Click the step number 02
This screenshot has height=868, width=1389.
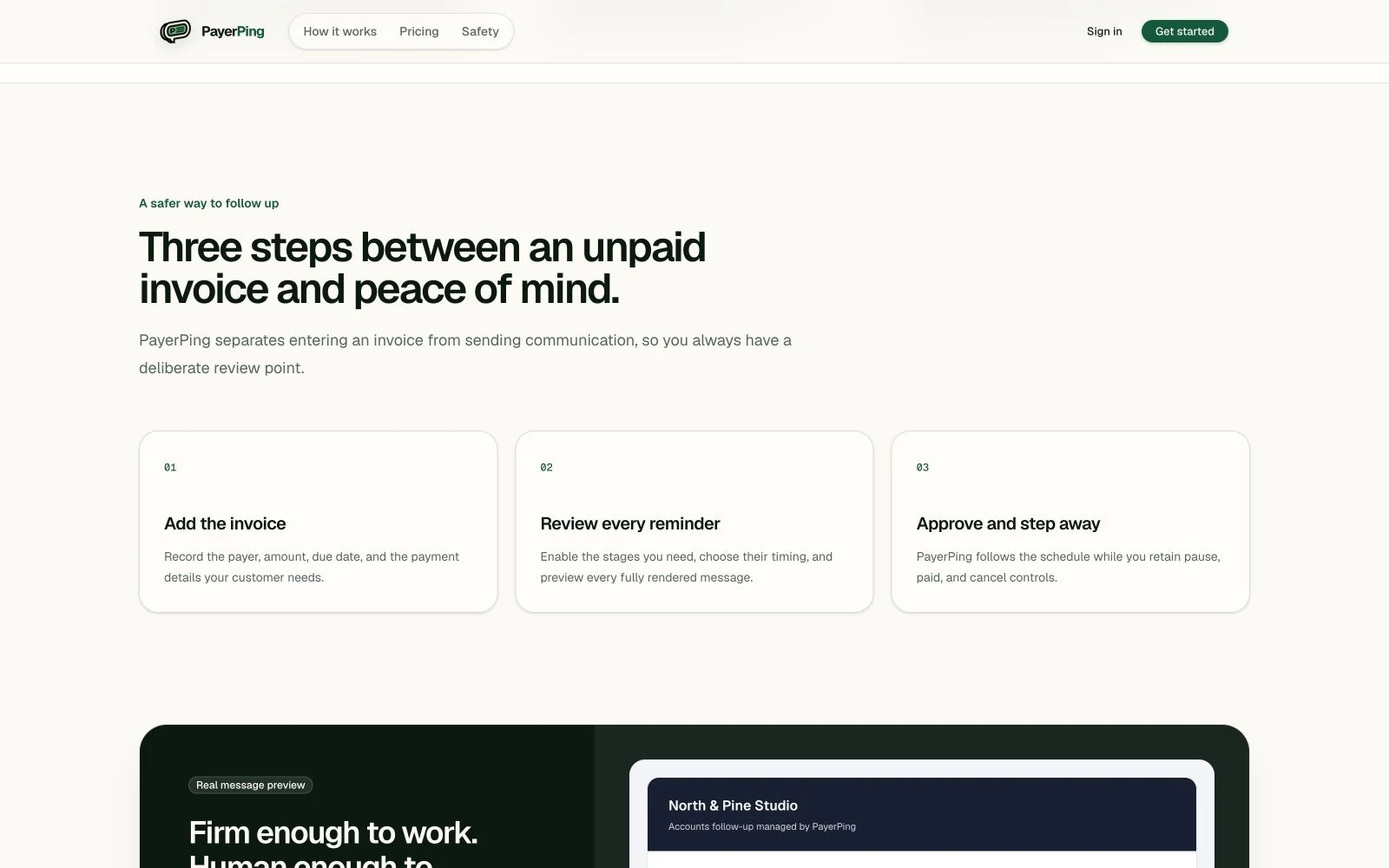point(546,467)
